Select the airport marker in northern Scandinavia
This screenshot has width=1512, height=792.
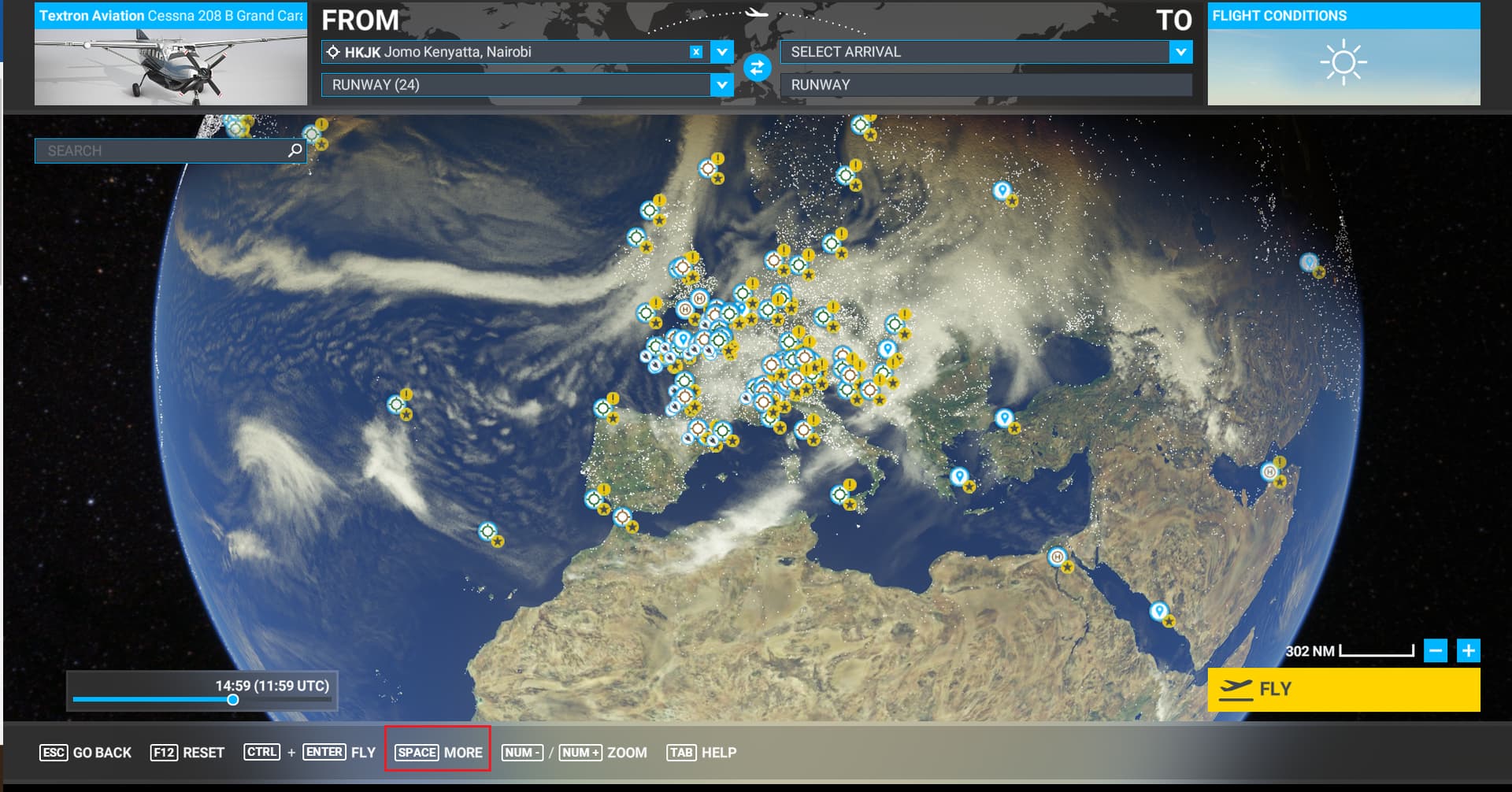pyautogui.click(x=861, y=125)
